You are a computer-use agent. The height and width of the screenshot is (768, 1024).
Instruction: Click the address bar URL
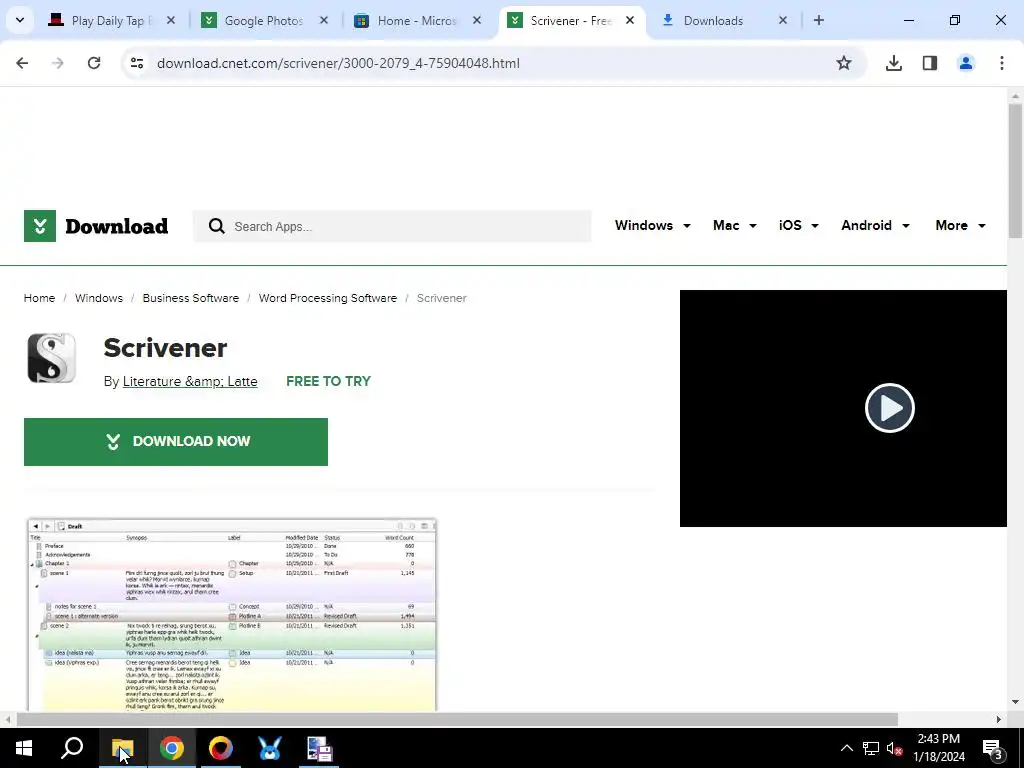(338, 63)
